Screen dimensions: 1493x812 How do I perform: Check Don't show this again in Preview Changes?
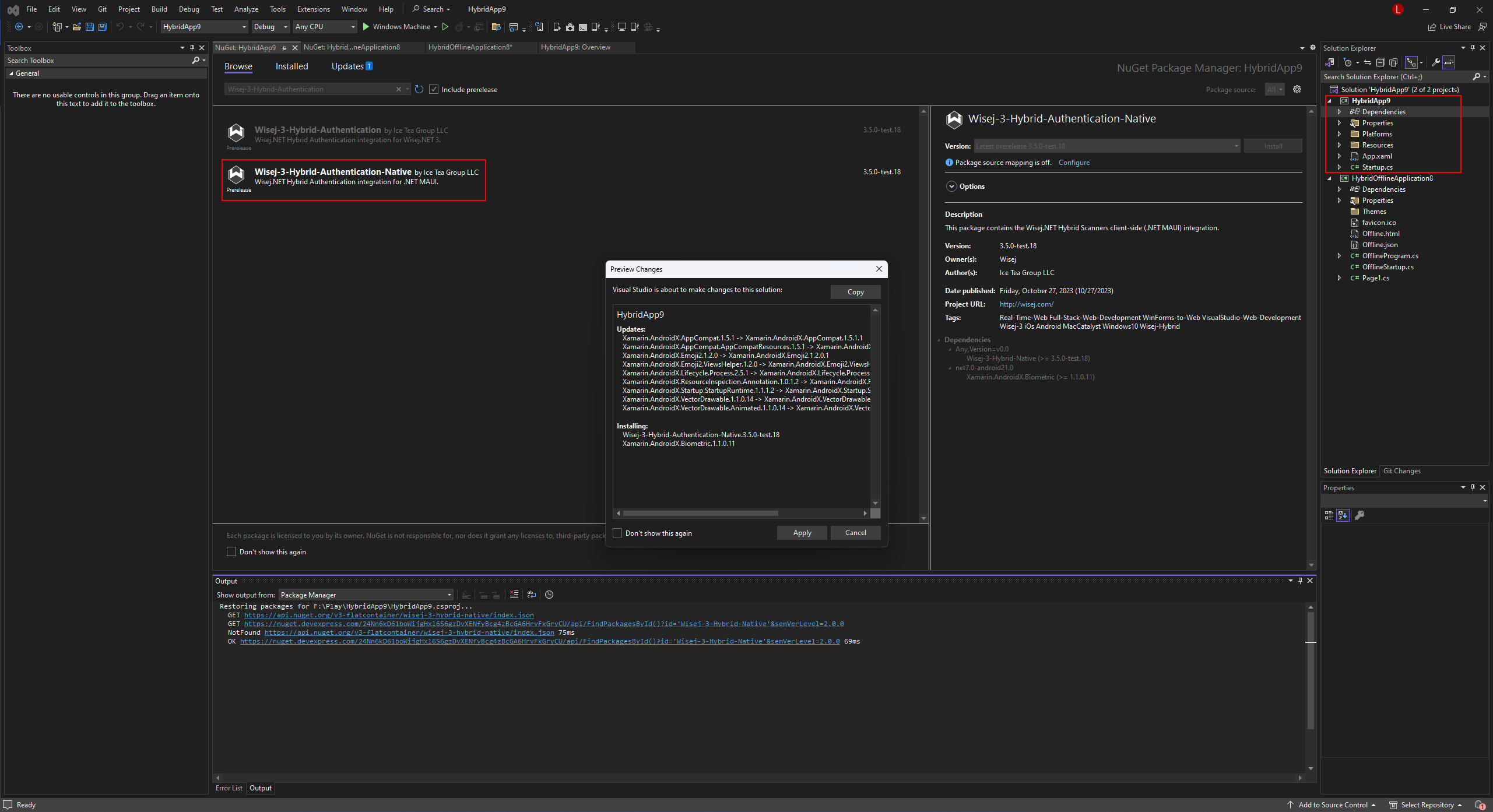click(x=617, y=533)
